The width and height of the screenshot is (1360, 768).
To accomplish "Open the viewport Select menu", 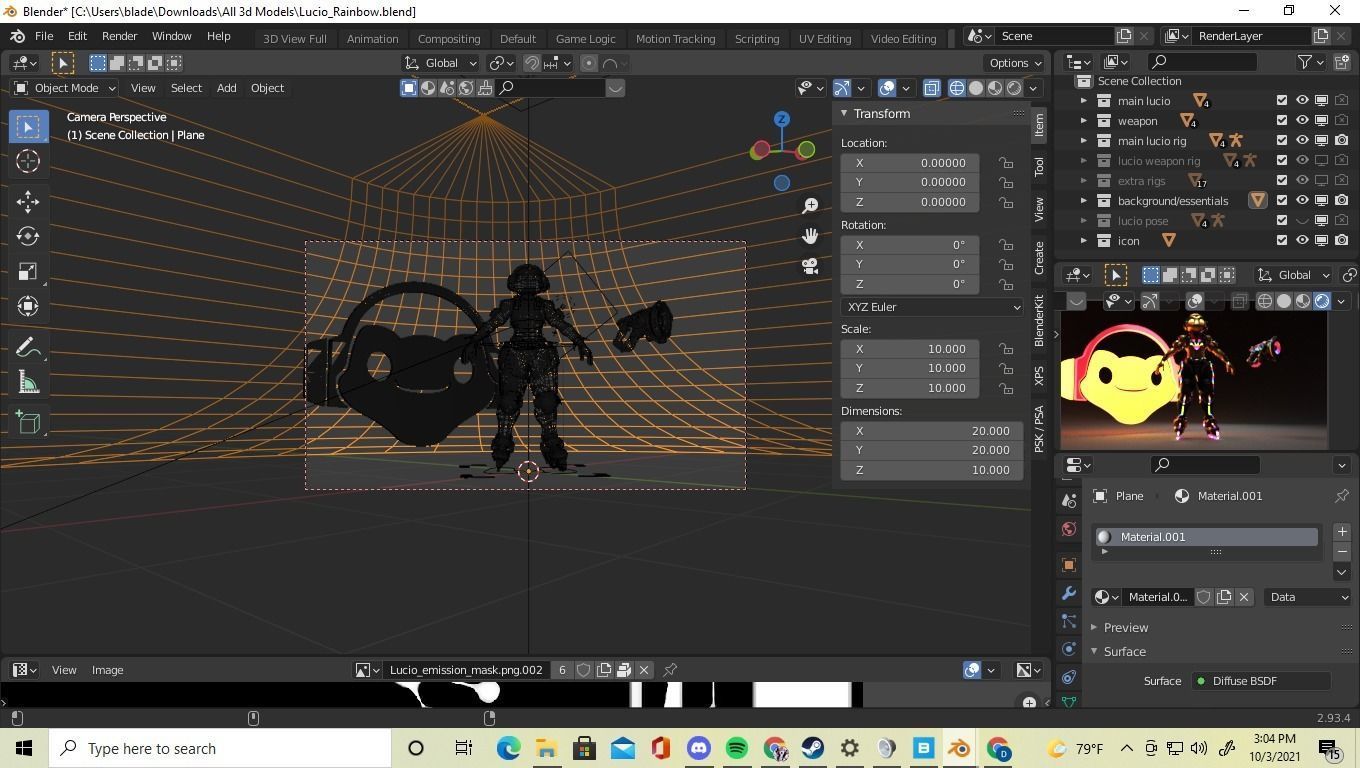I will click(186, 88).
